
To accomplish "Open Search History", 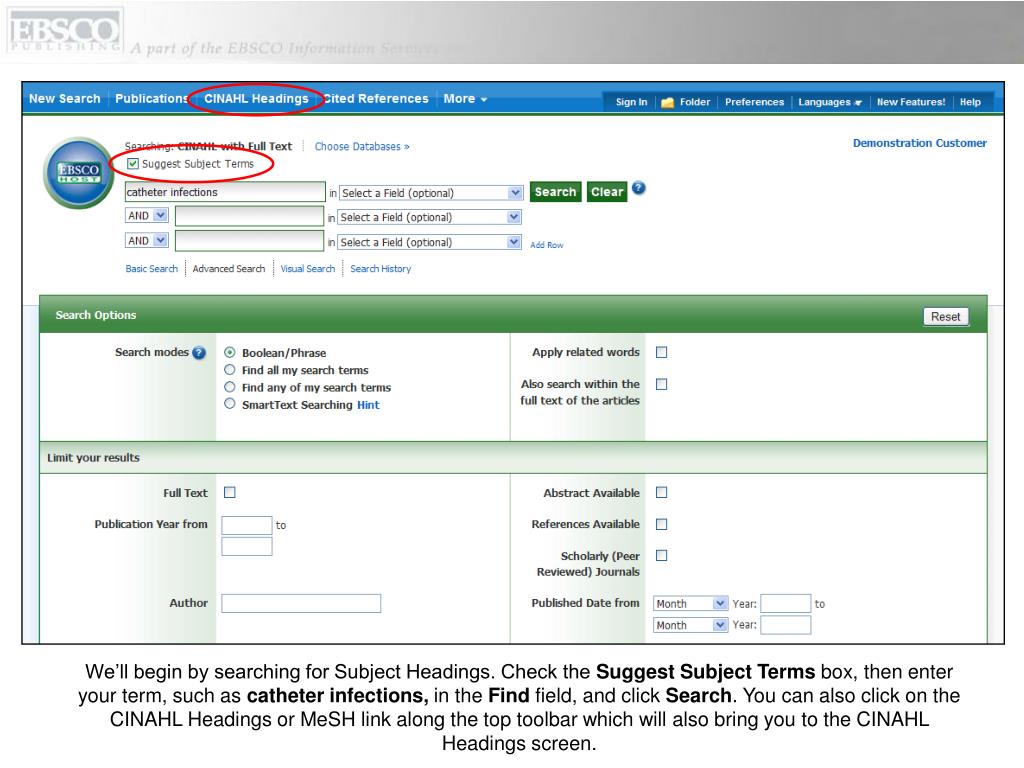I will click(x=381, y=268).
